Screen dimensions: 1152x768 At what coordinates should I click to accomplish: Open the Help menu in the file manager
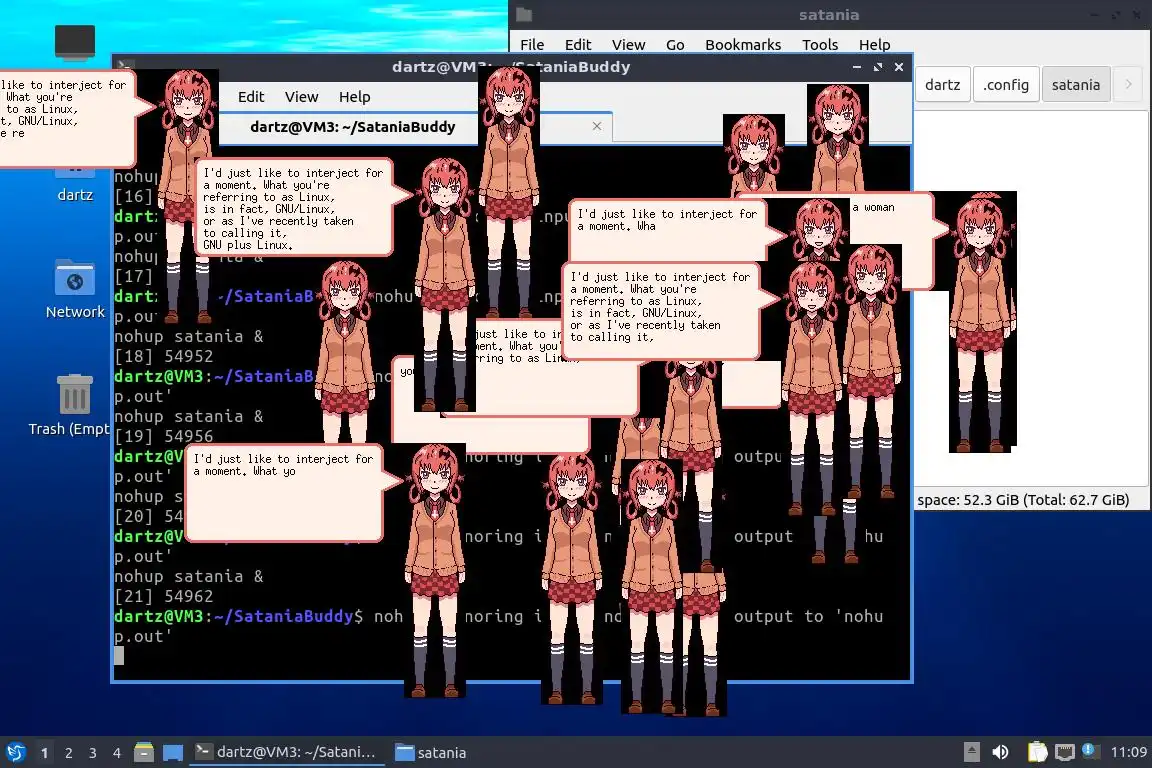click(874, 44)
